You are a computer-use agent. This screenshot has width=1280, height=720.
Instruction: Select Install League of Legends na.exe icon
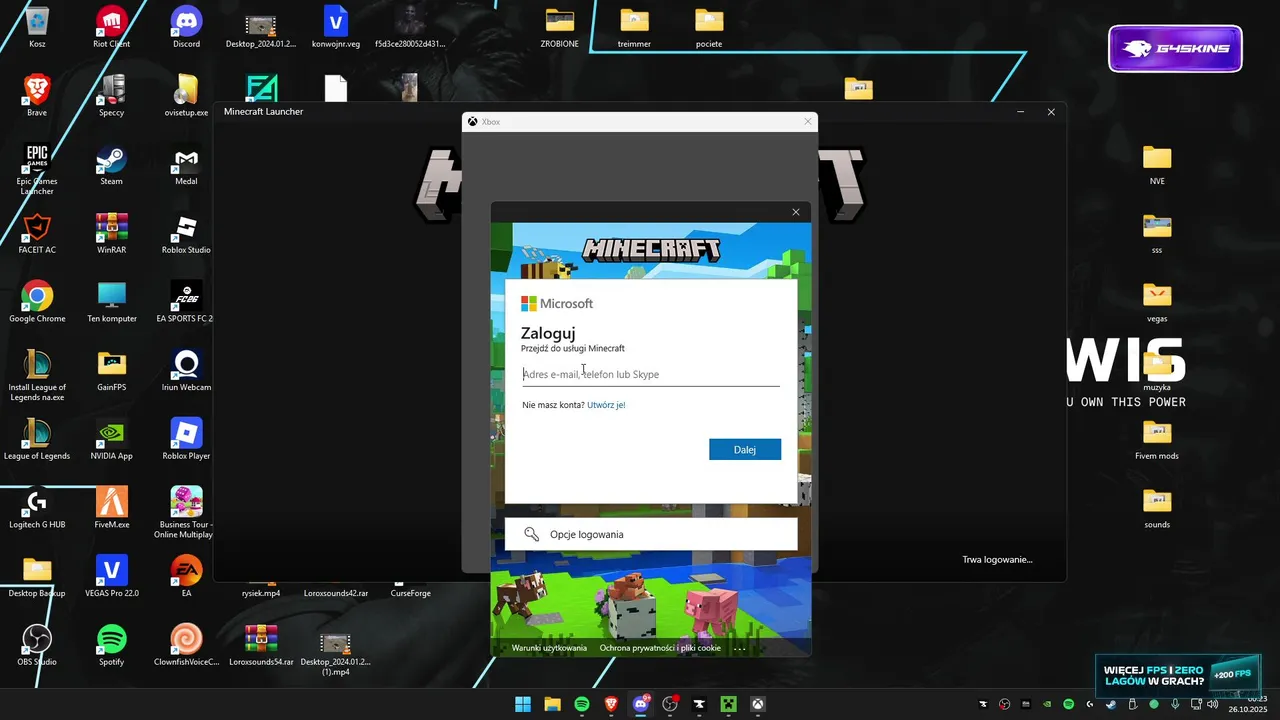(x=37, y=375)
